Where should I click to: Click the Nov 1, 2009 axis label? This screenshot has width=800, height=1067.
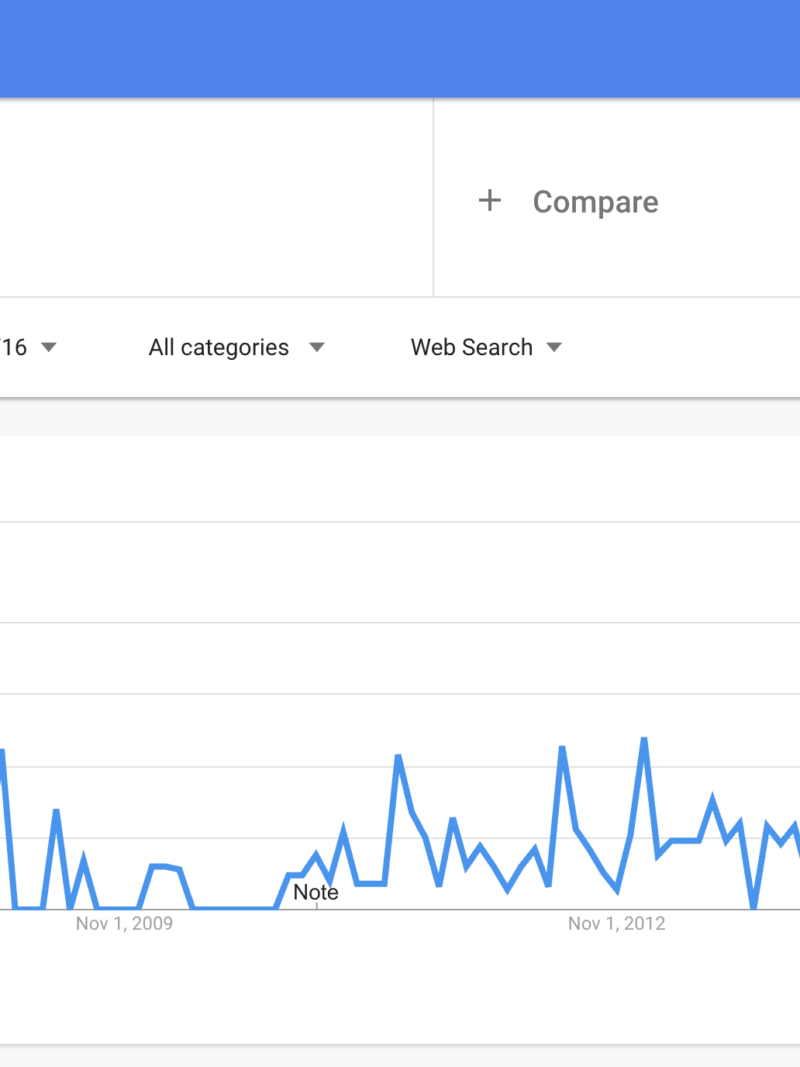(x=124, y=923)
